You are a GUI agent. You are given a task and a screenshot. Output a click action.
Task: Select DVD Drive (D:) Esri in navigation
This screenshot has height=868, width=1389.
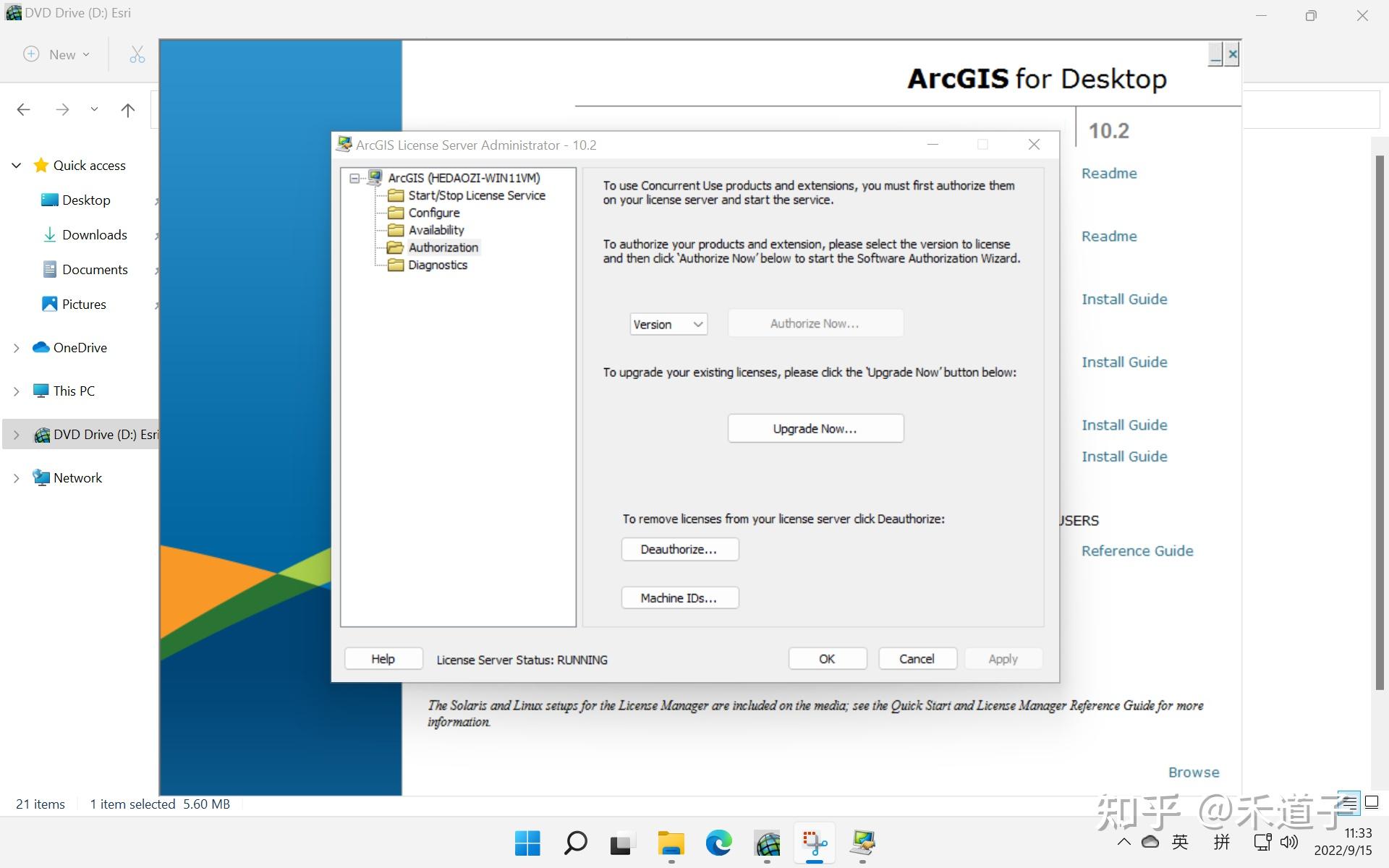click(95, 435)
